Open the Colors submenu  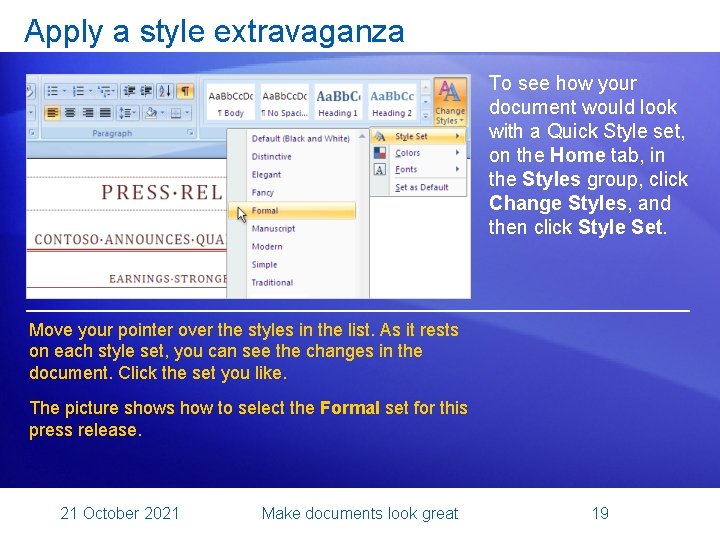click(x=418, y=153)
